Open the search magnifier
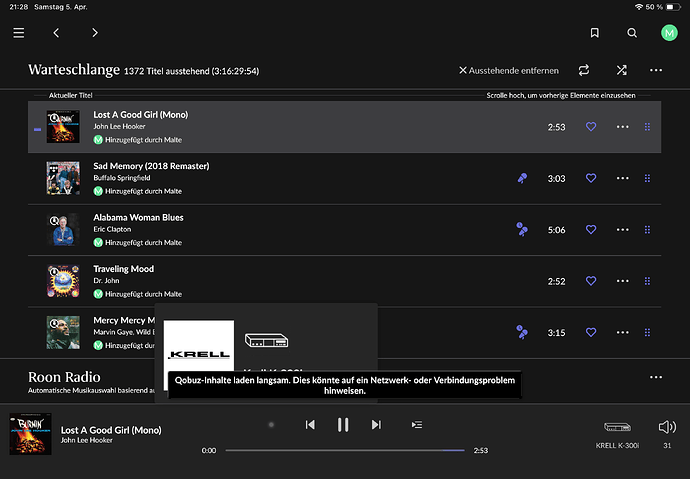Screen dimensions: 690x479 (x=632, y=33)
